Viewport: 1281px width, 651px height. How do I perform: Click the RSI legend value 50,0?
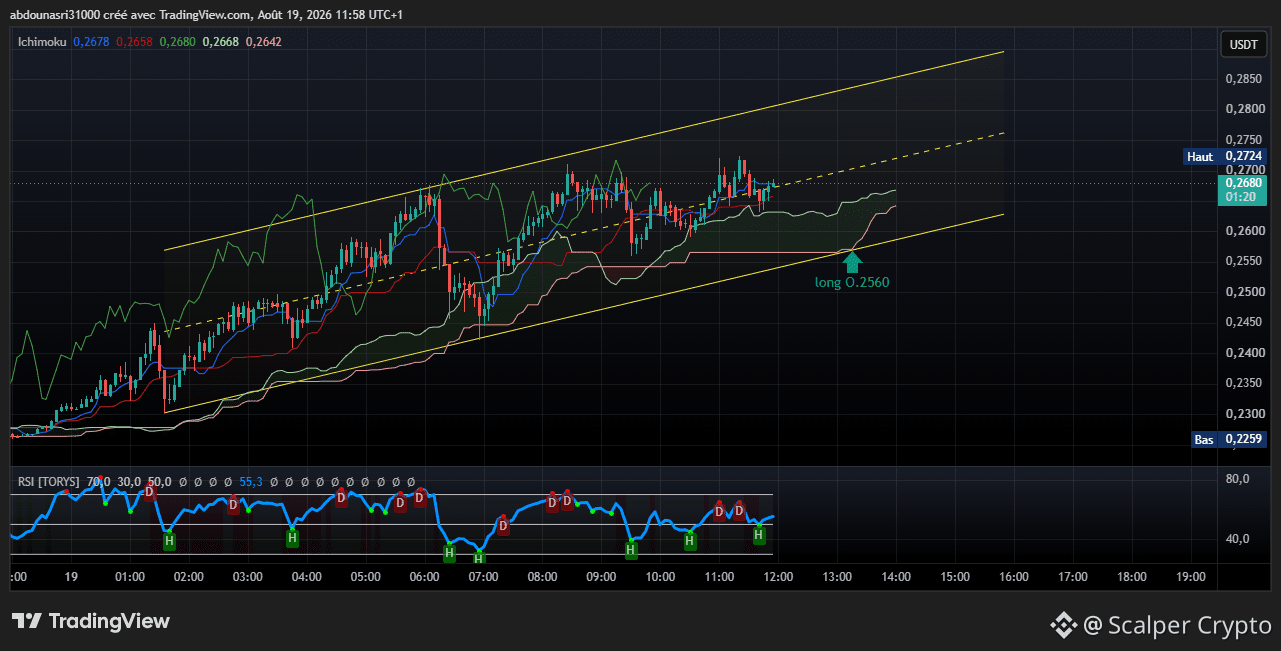159,482
